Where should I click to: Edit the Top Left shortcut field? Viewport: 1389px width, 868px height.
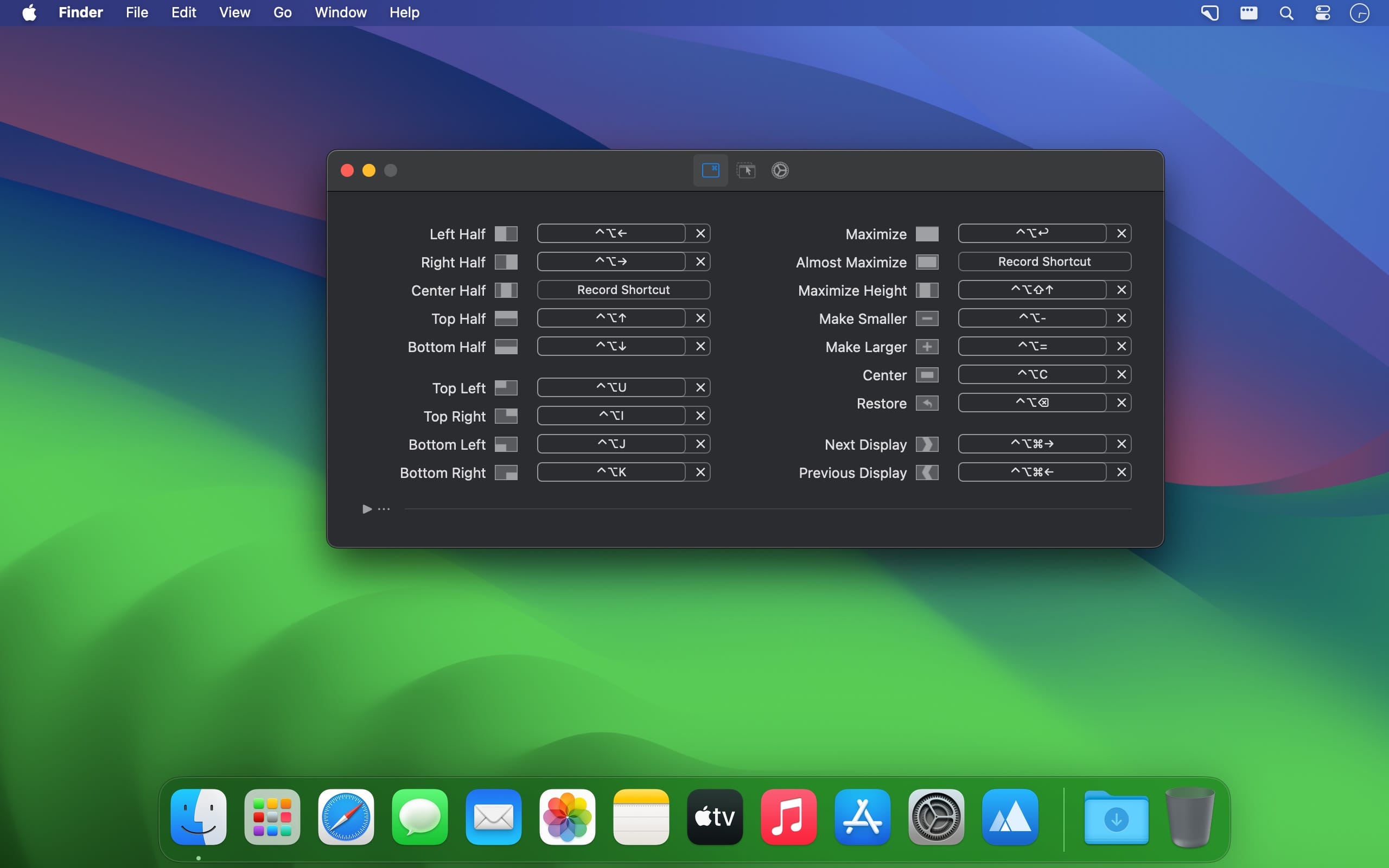611,387
